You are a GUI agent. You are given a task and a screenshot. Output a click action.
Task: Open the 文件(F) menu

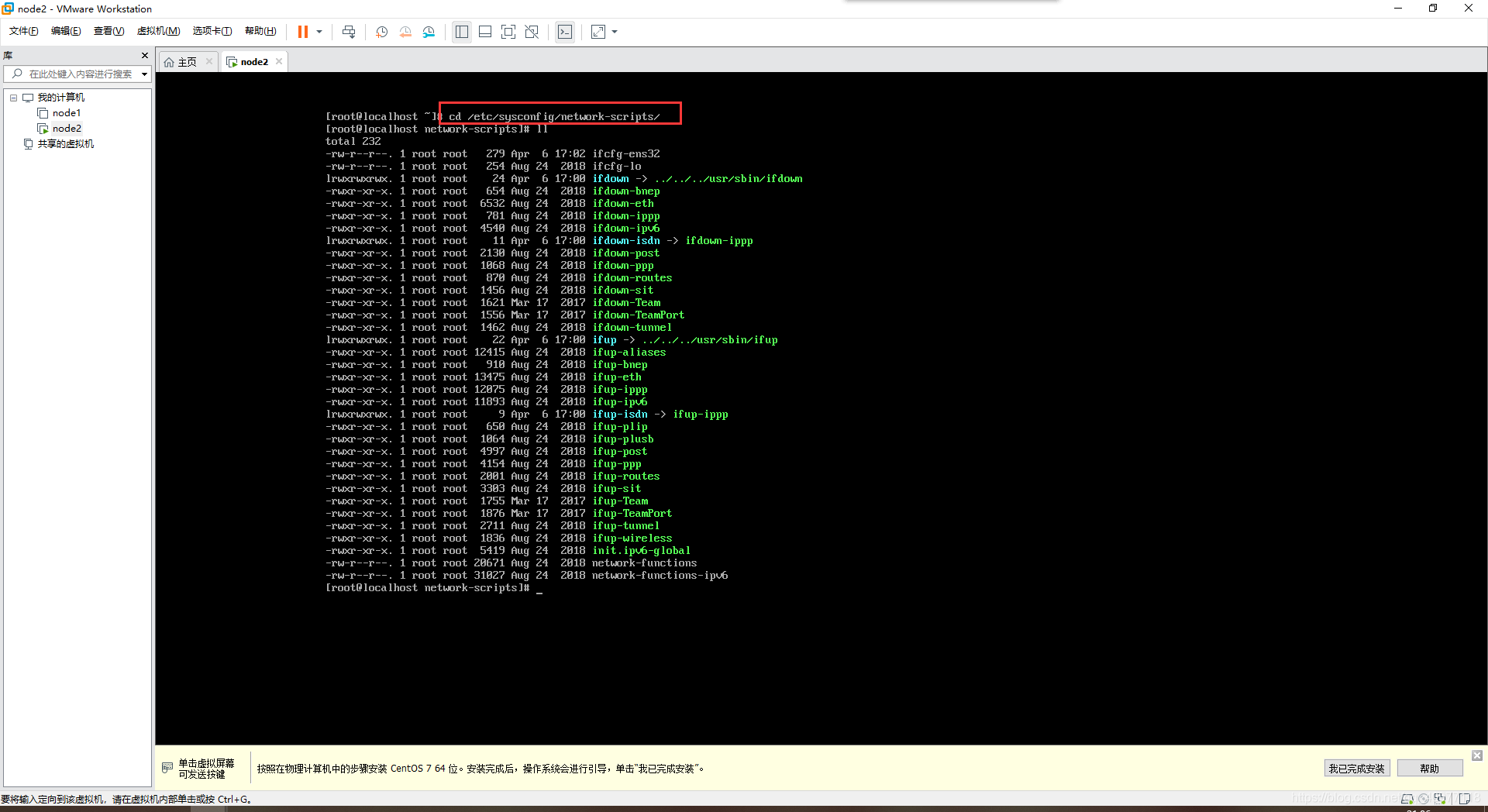pyautogui.click(x=24, y=31)
